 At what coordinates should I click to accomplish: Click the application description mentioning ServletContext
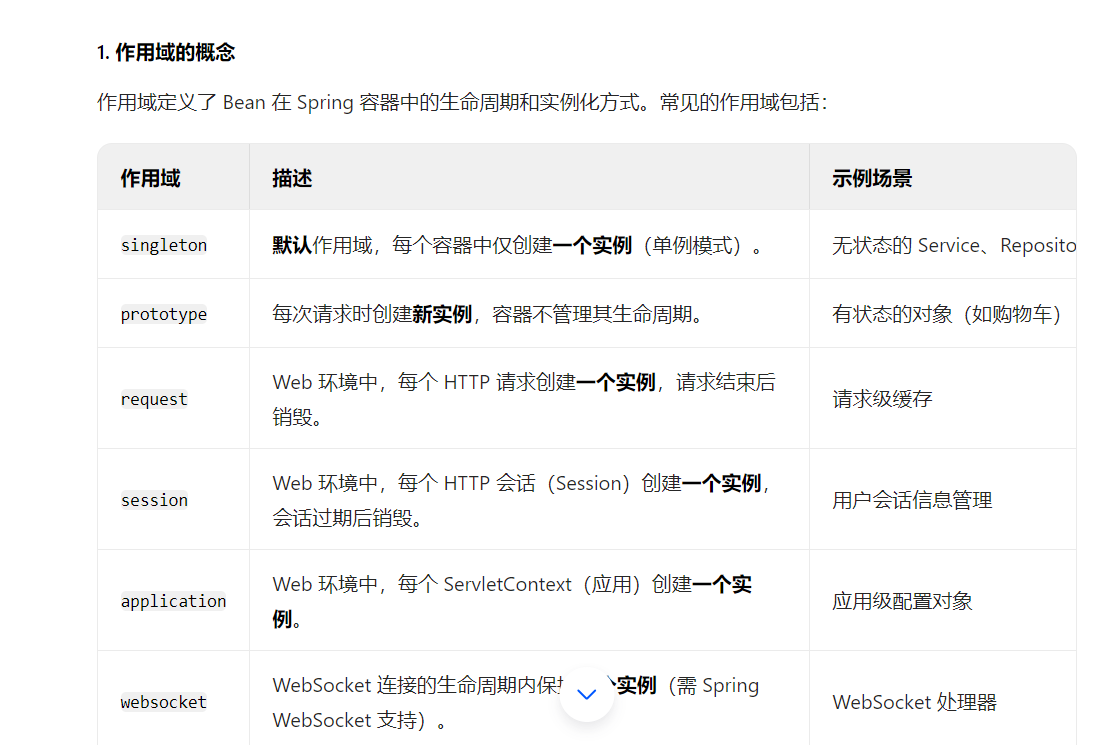tap(512, 602)
